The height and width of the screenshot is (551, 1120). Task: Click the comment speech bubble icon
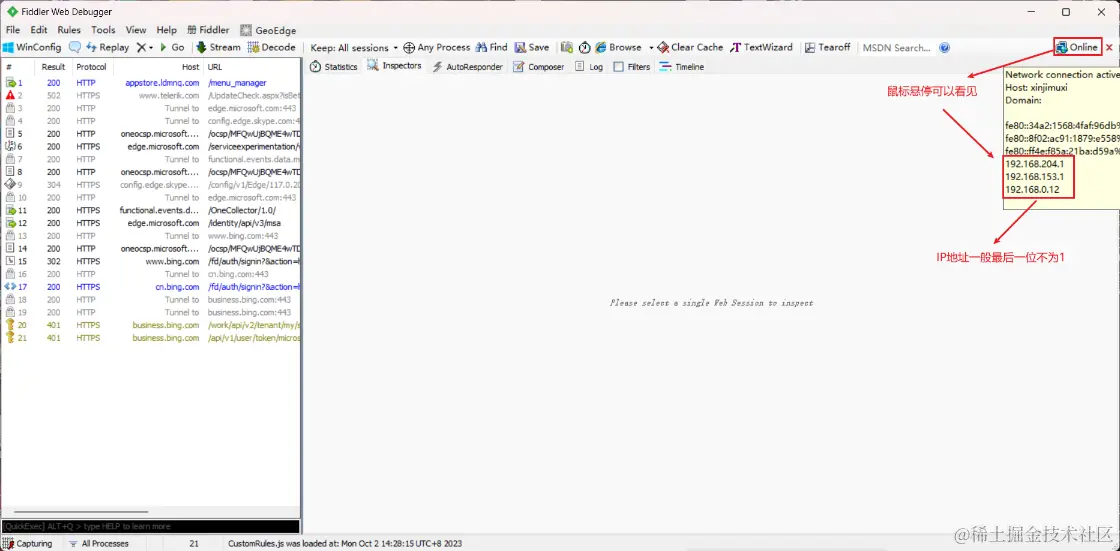tap(75, 47)
